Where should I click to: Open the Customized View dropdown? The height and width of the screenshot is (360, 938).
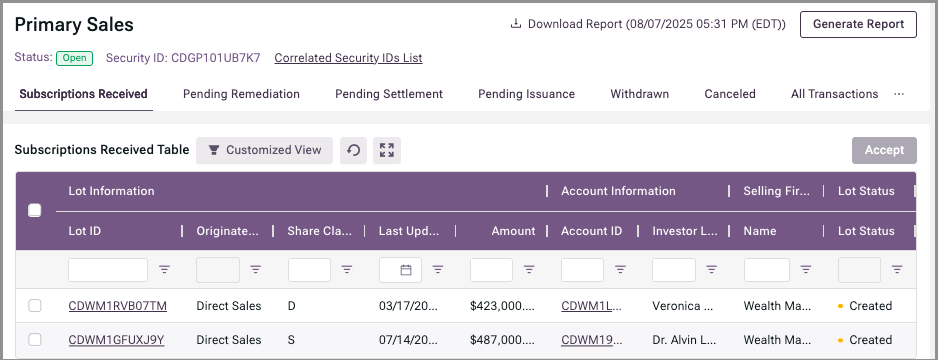(x=264, y=150)
